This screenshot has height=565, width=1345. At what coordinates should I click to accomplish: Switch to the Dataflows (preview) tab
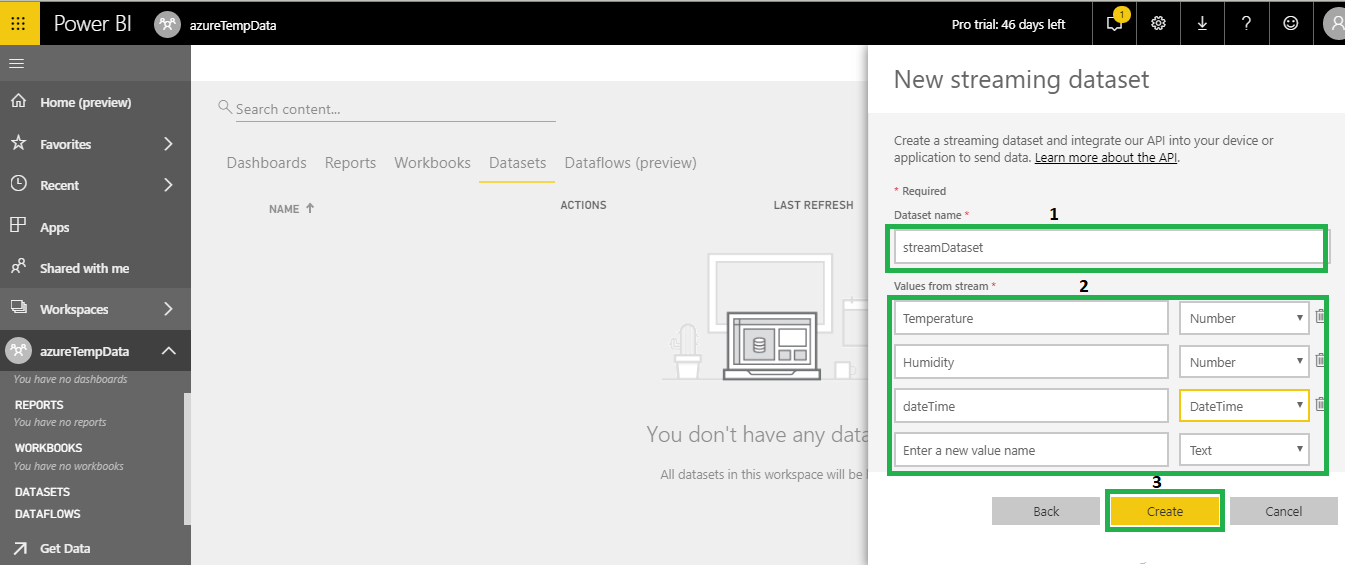(630, 162)
